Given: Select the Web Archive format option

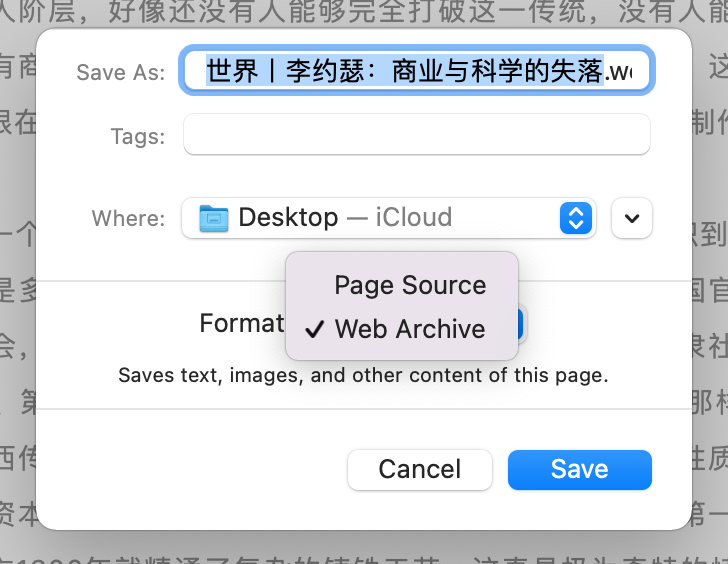Looking at the screenshot, I should [410, 329].
